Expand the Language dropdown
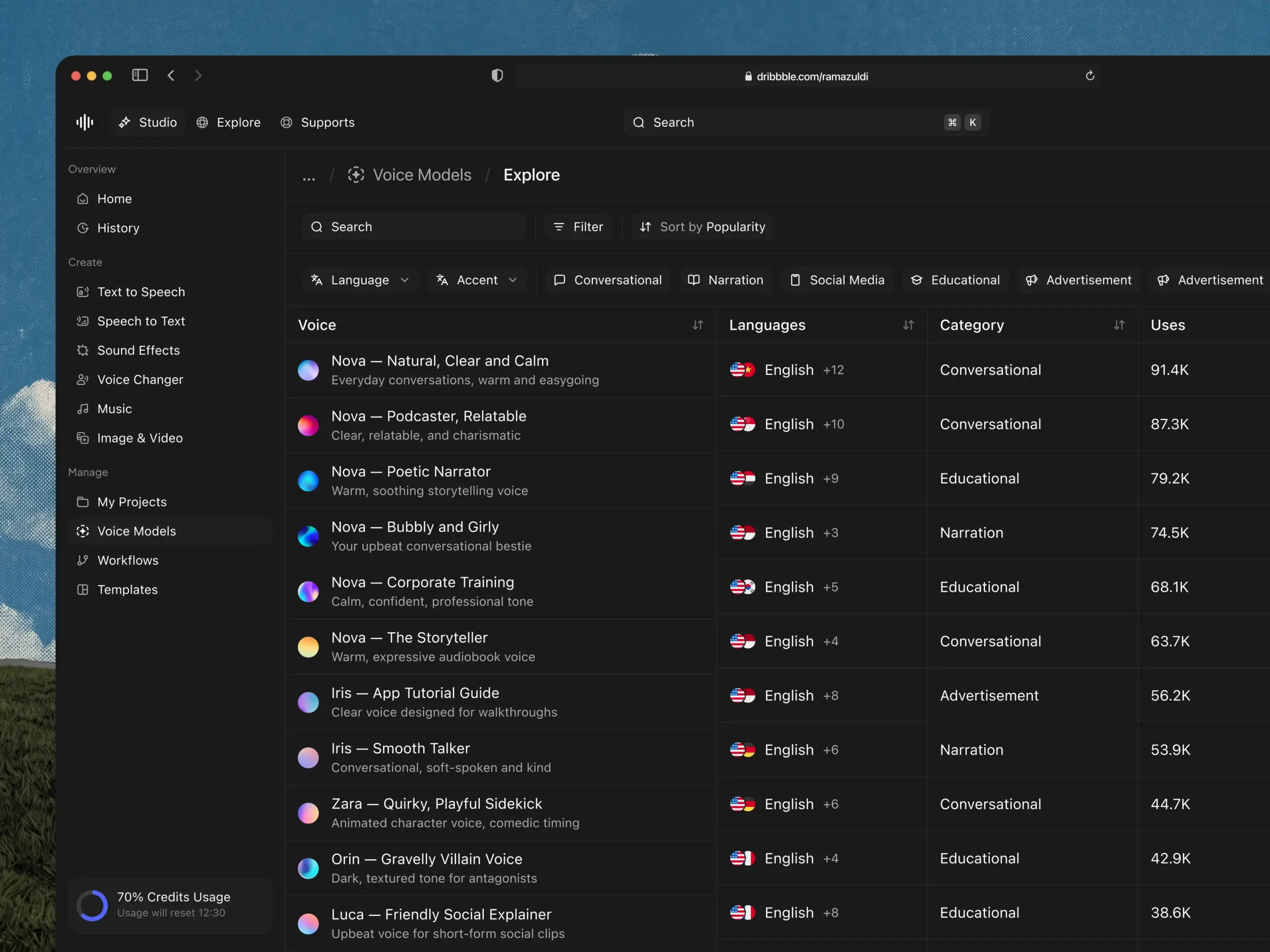 point(360,280)
